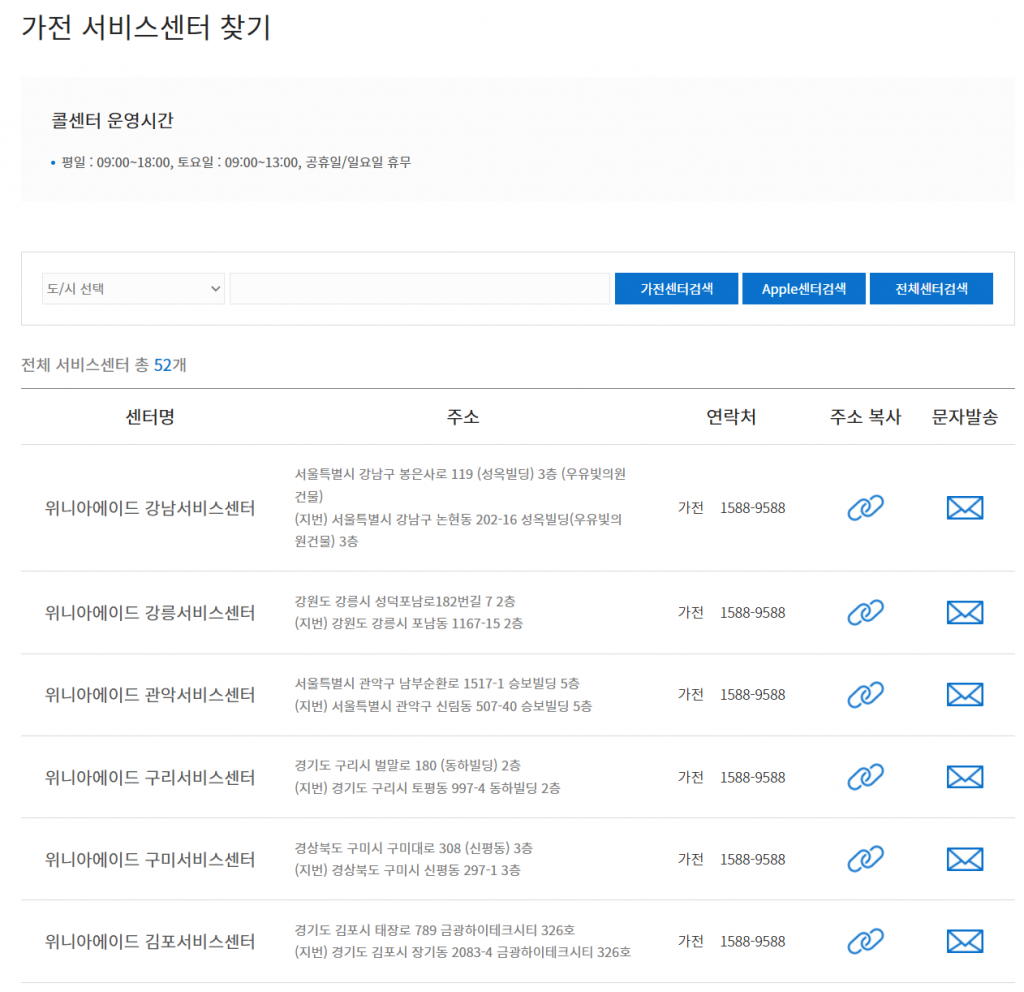Click the envelope icon for 강릉서비스센터
This screenshot has width=1024, height=992.
(x=963, y=612)
